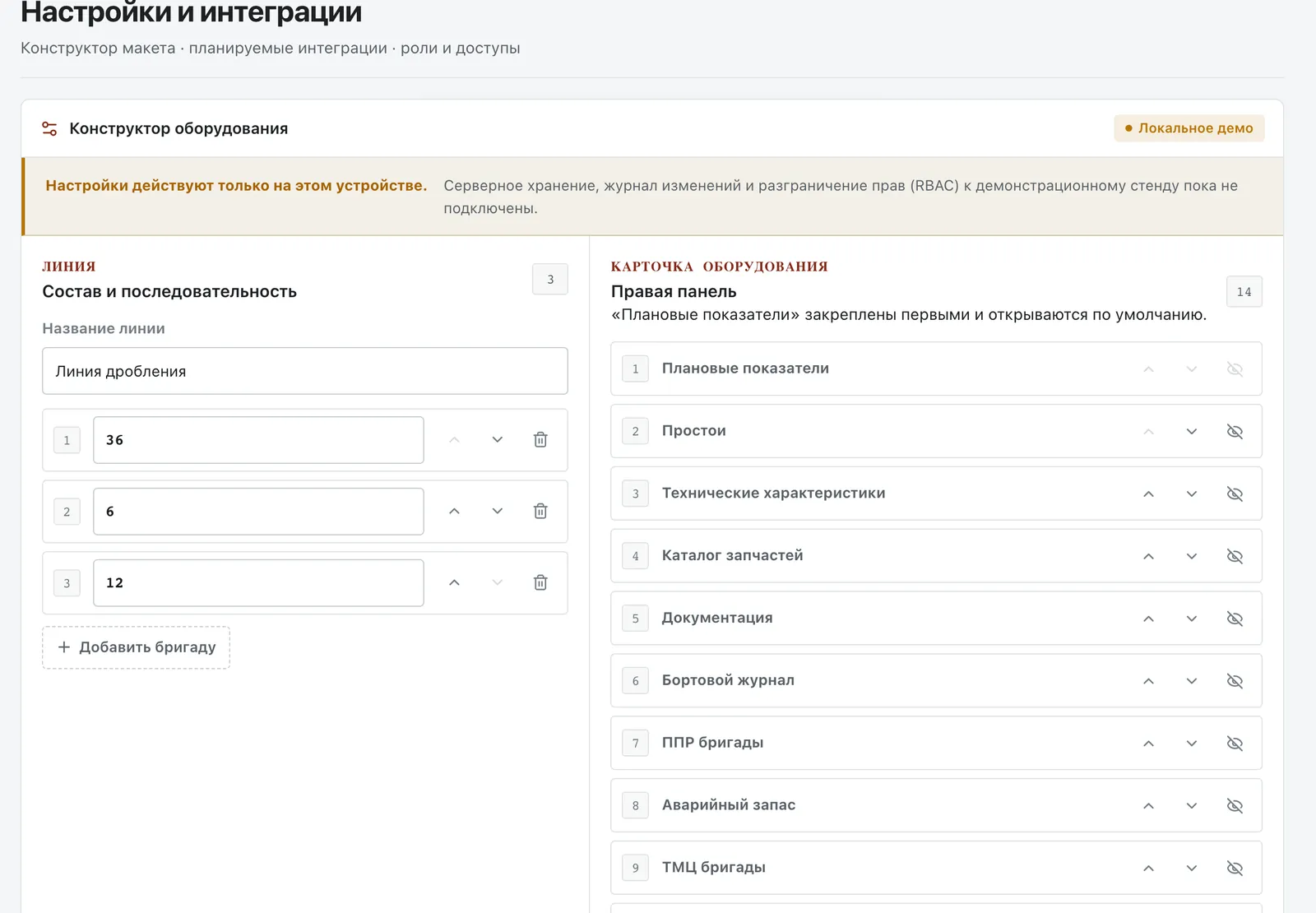Move Технические характеристики down
Viewport: 1316px width, 913px height.
[x=1192, y=494]
